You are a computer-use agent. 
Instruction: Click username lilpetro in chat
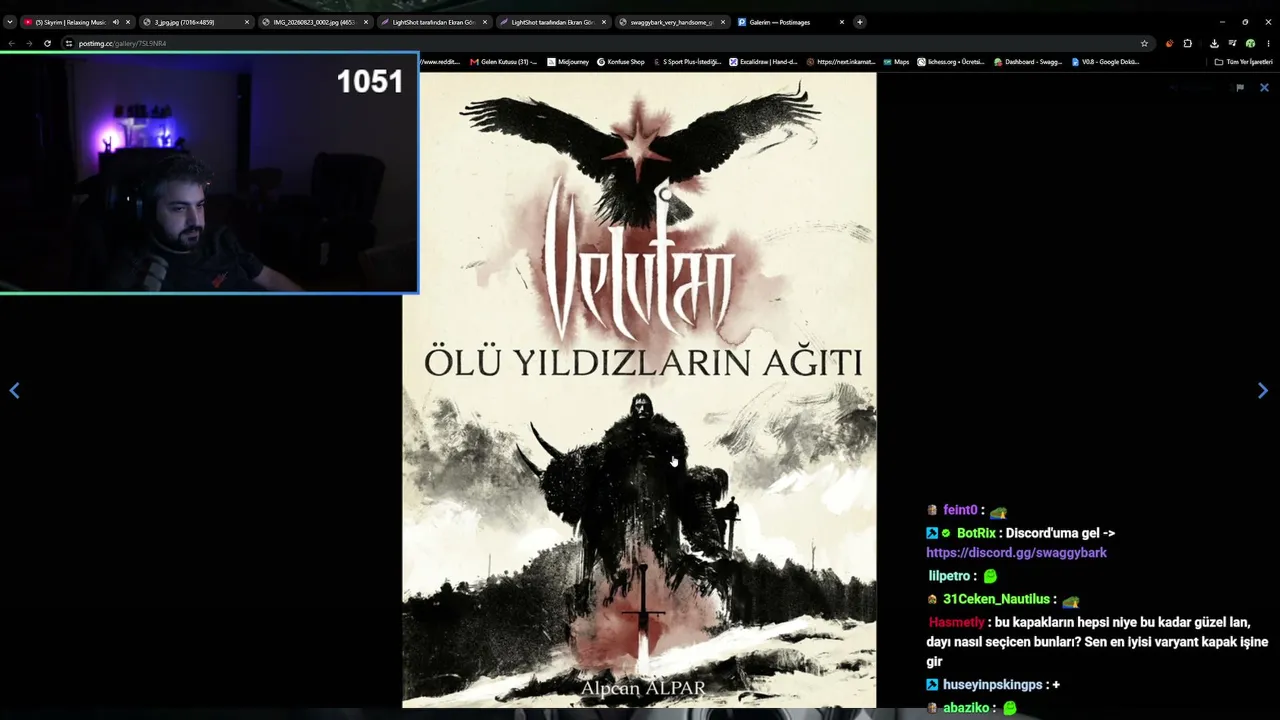[949, 576]
